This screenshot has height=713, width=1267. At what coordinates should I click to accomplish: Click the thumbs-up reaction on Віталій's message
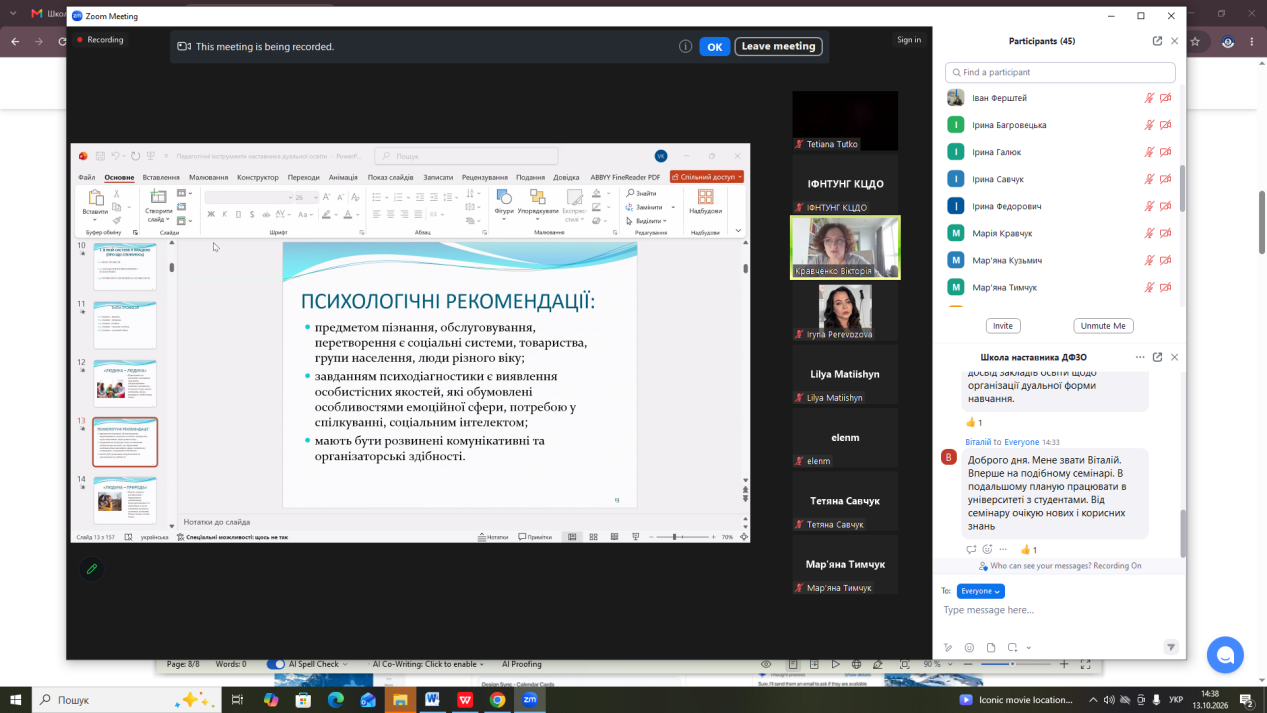[x=1028, y=549]
